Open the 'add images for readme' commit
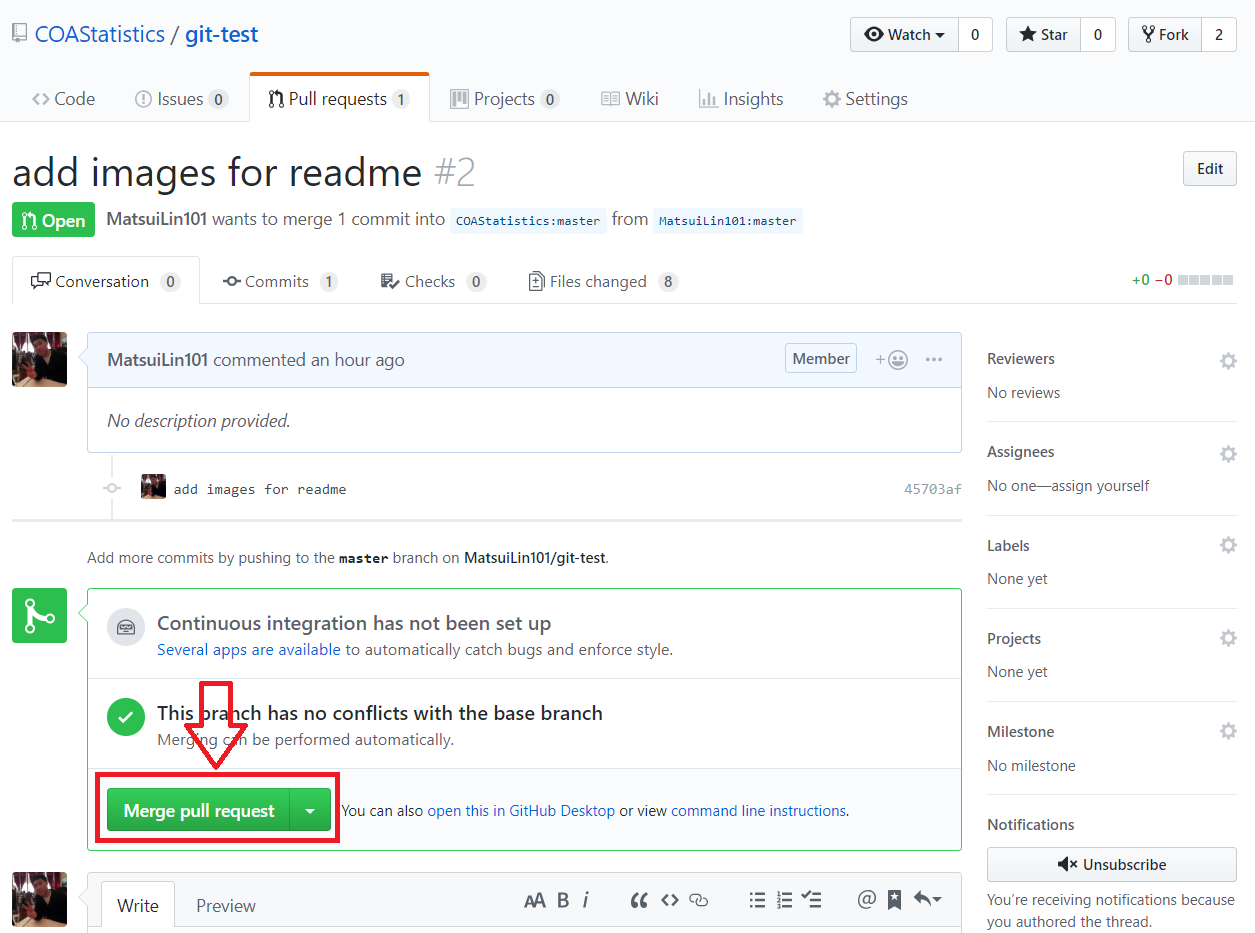This screenshot has width=1255, height=933. tap(260, 489)
